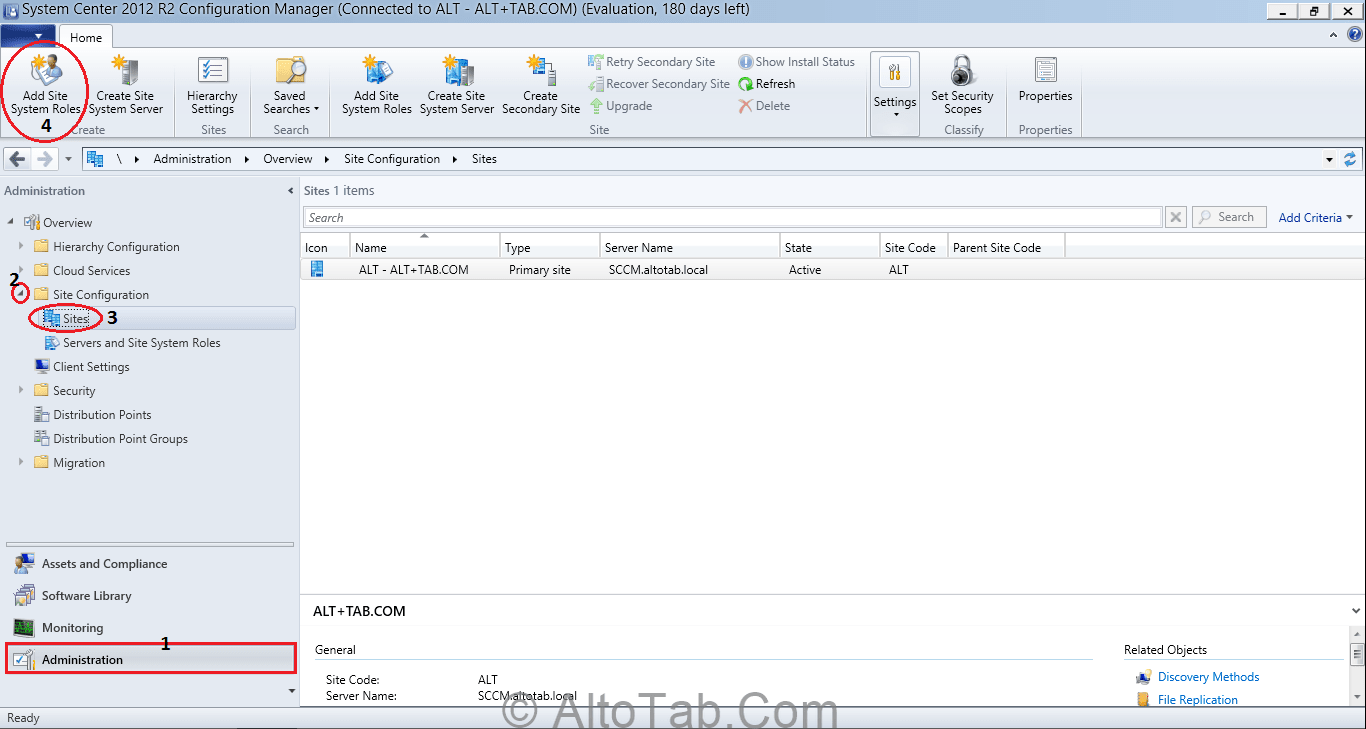Select the Home ribbon tab
This screenshot has width=1366, height=729.
86,37
